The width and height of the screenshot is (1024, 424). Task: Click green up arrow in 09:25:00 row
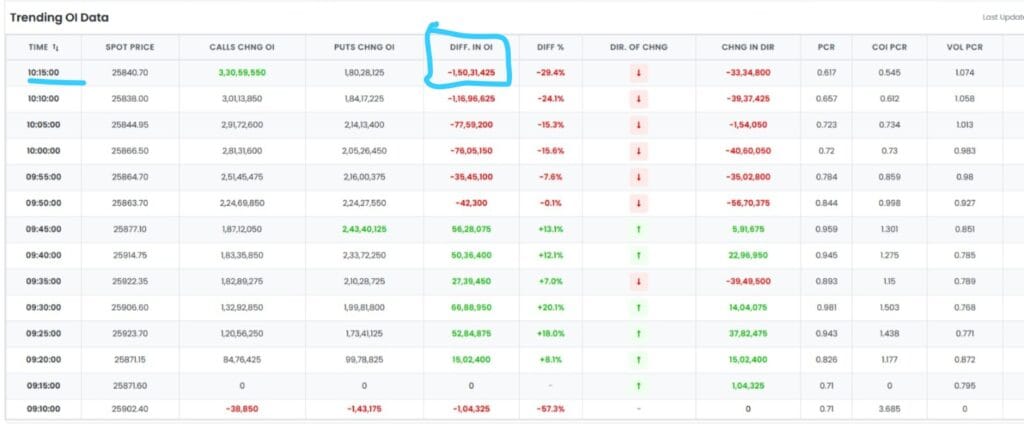(637, 332)
